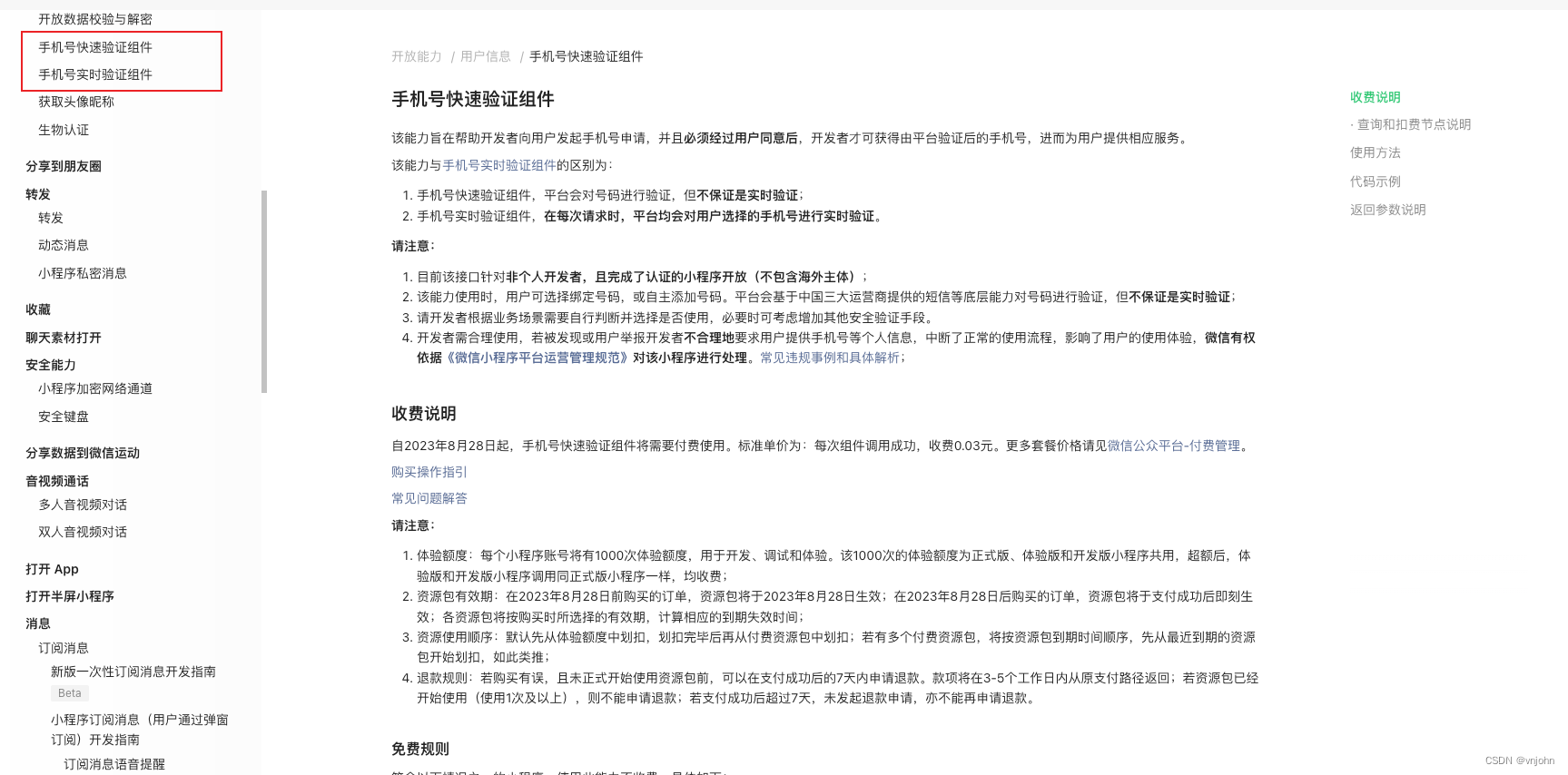Select 手机号快速验证组件 in sidebar
Image resolution: width=1568 pixels, height=775 pixels.
(x=95, y=47)
